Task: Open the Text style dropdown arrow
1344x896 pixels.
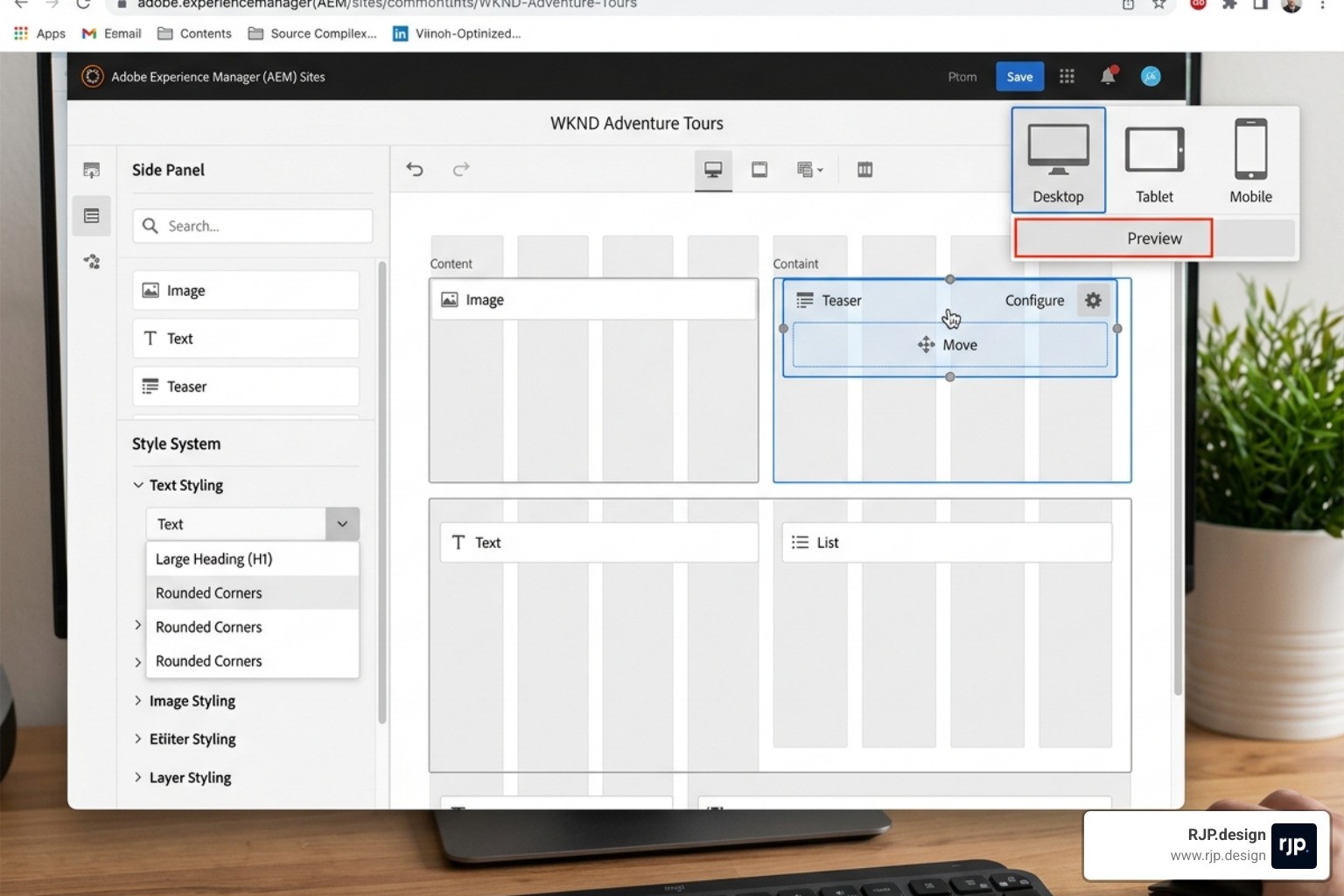Action: click(x=342, y=524)
